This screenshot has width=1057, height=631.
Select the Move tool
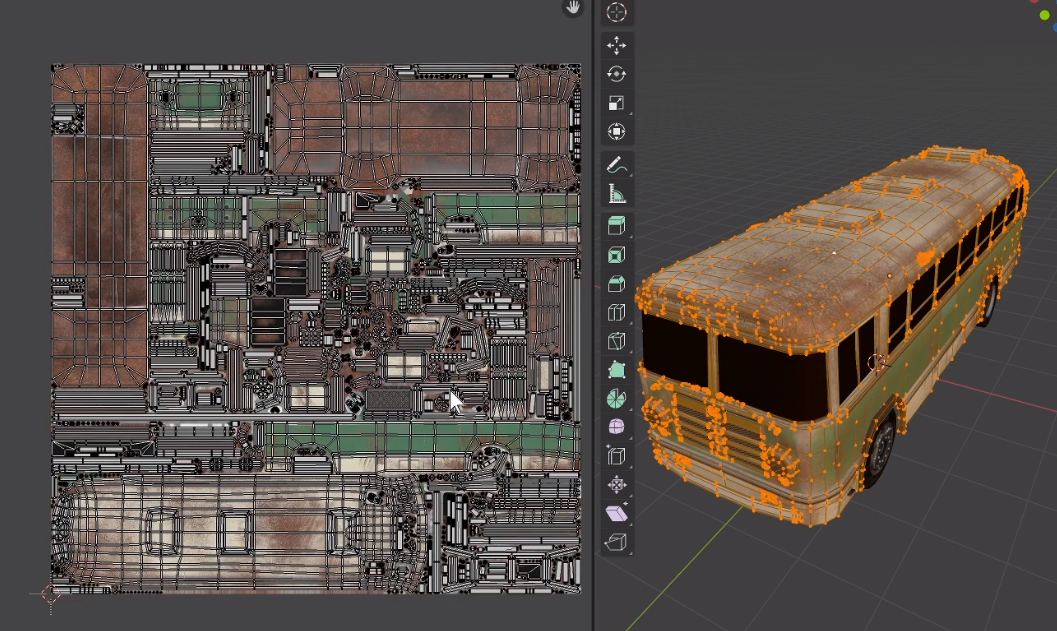point(616,45)
